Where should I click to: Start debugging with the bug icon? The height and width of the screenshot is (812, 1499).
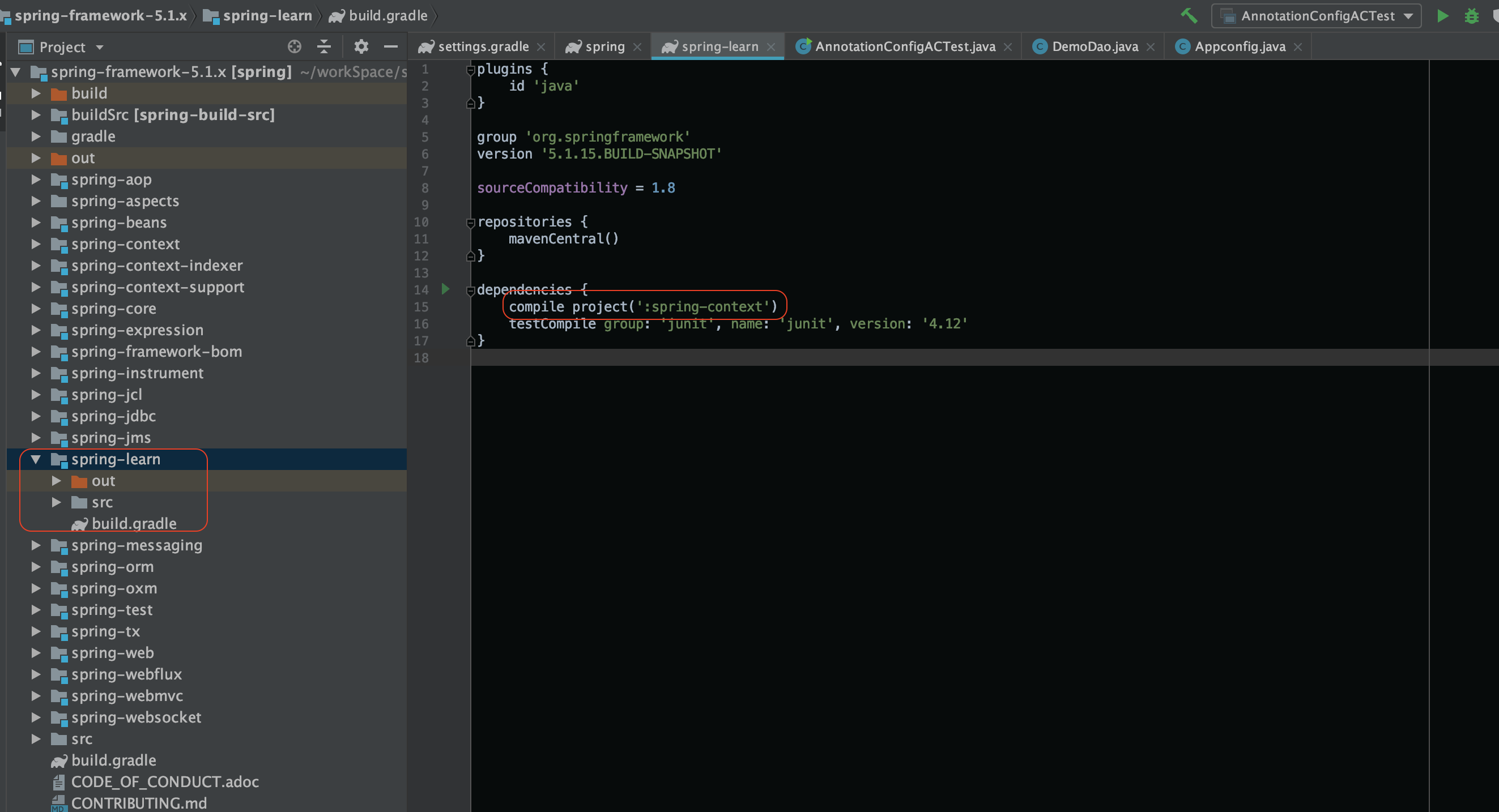coord(1472,16)
